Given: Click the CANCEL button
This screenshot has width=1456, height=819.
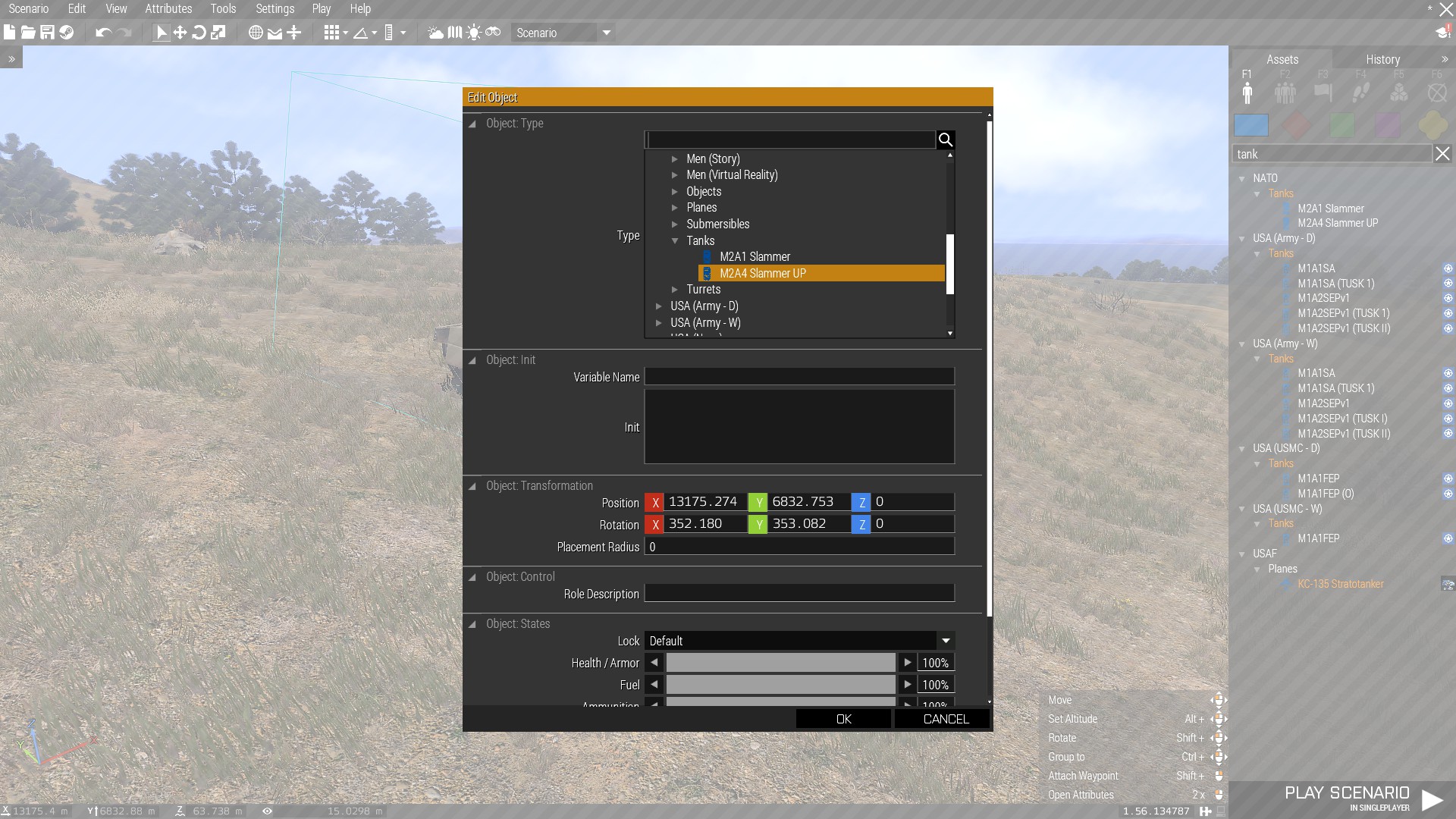Looking at the screenshot, I should point(945,719).
